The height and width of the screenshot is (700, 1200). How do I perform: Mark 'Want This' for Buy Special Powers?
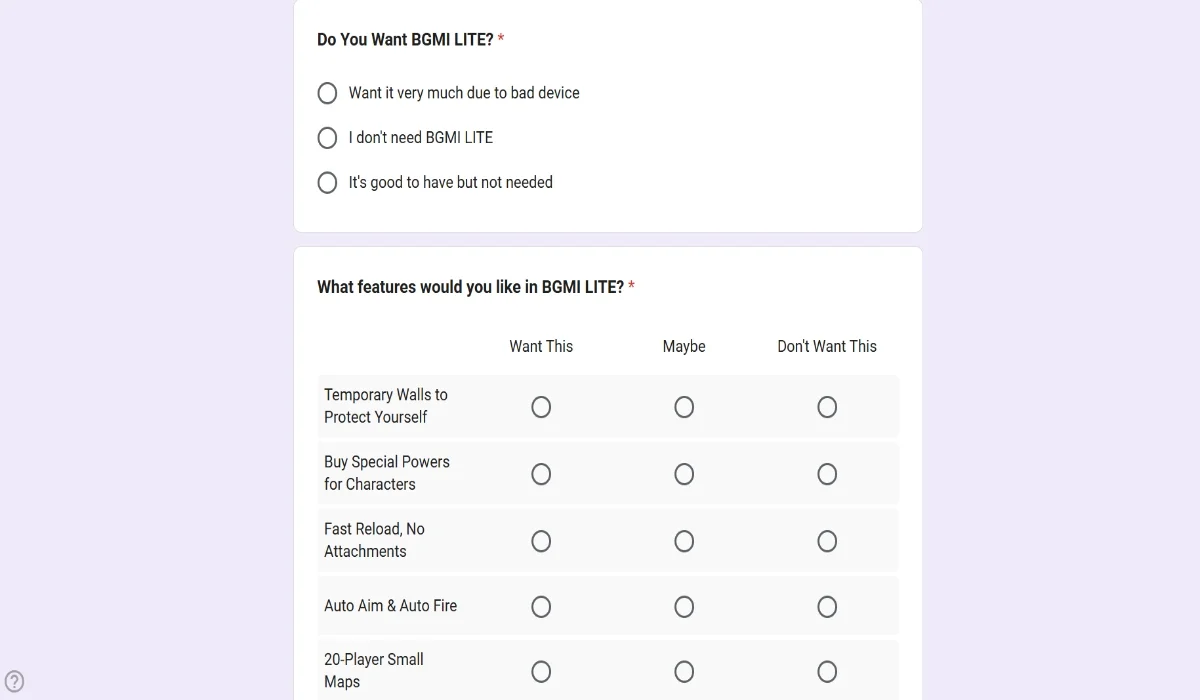541,474
